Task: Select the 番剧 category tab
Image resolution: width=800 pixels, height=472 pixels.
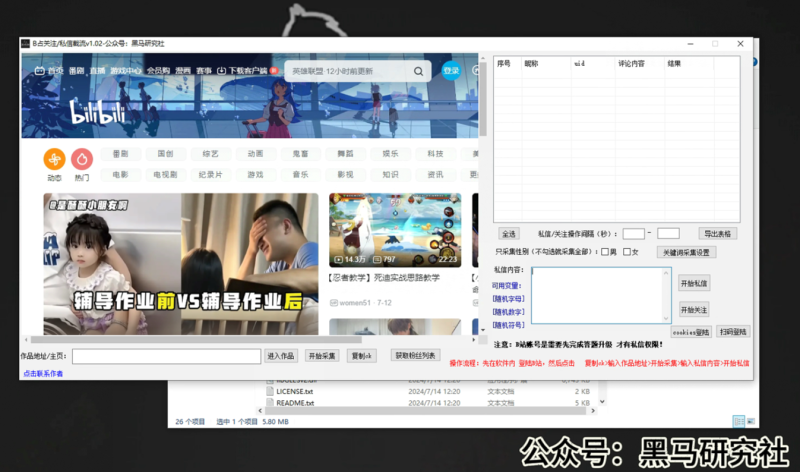Action: (x=120, y=154)
